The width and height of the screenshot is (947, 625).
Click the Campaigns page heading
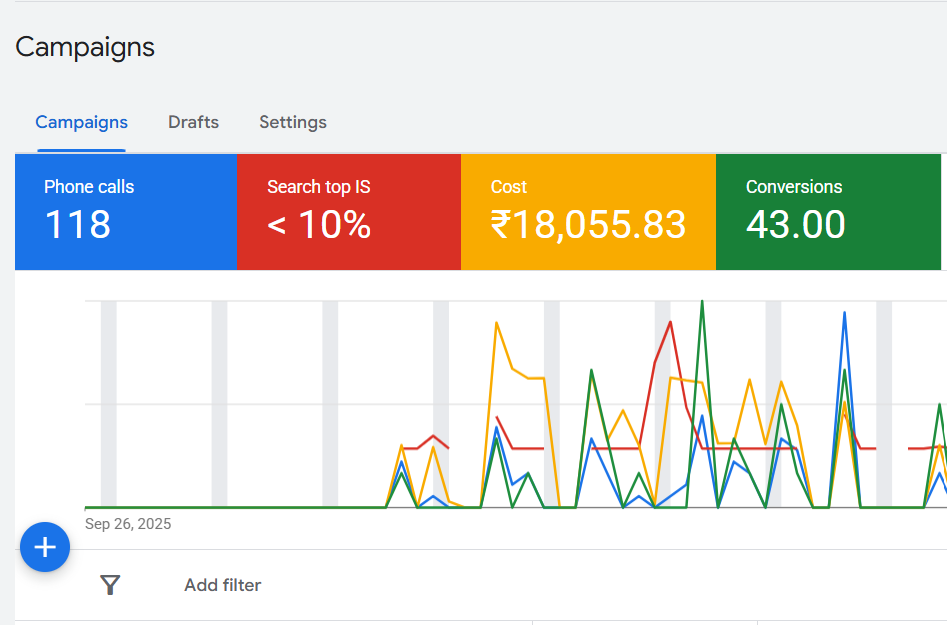(x=85, y=47)
